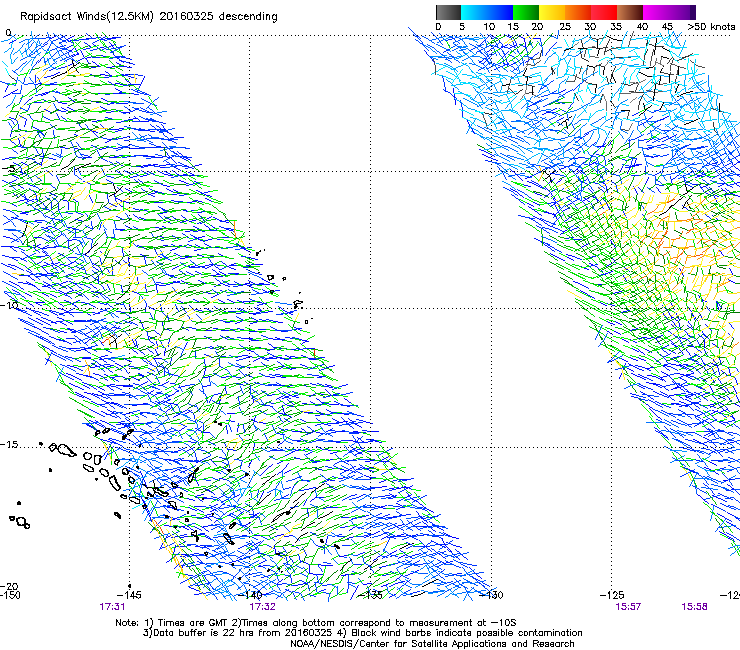The width and height of the screenshot is (740, 650).
Task: Click the yellow 20-25 knots legend swatch
Action: 552,12
